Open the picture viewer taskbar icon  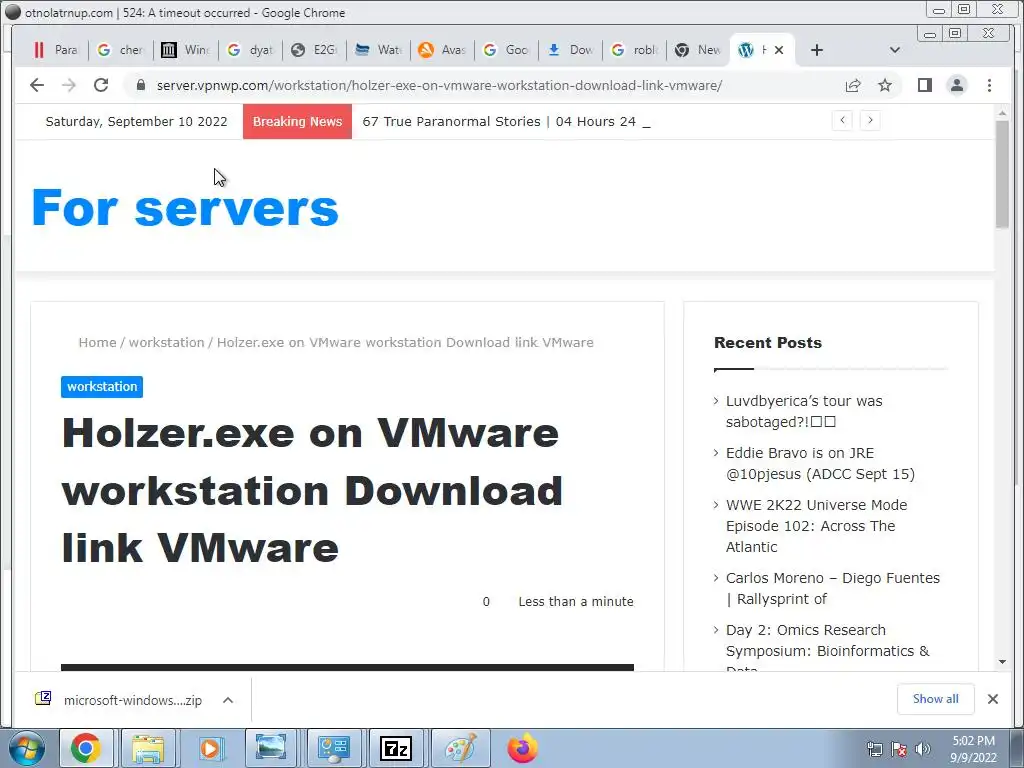coord(272,748)
